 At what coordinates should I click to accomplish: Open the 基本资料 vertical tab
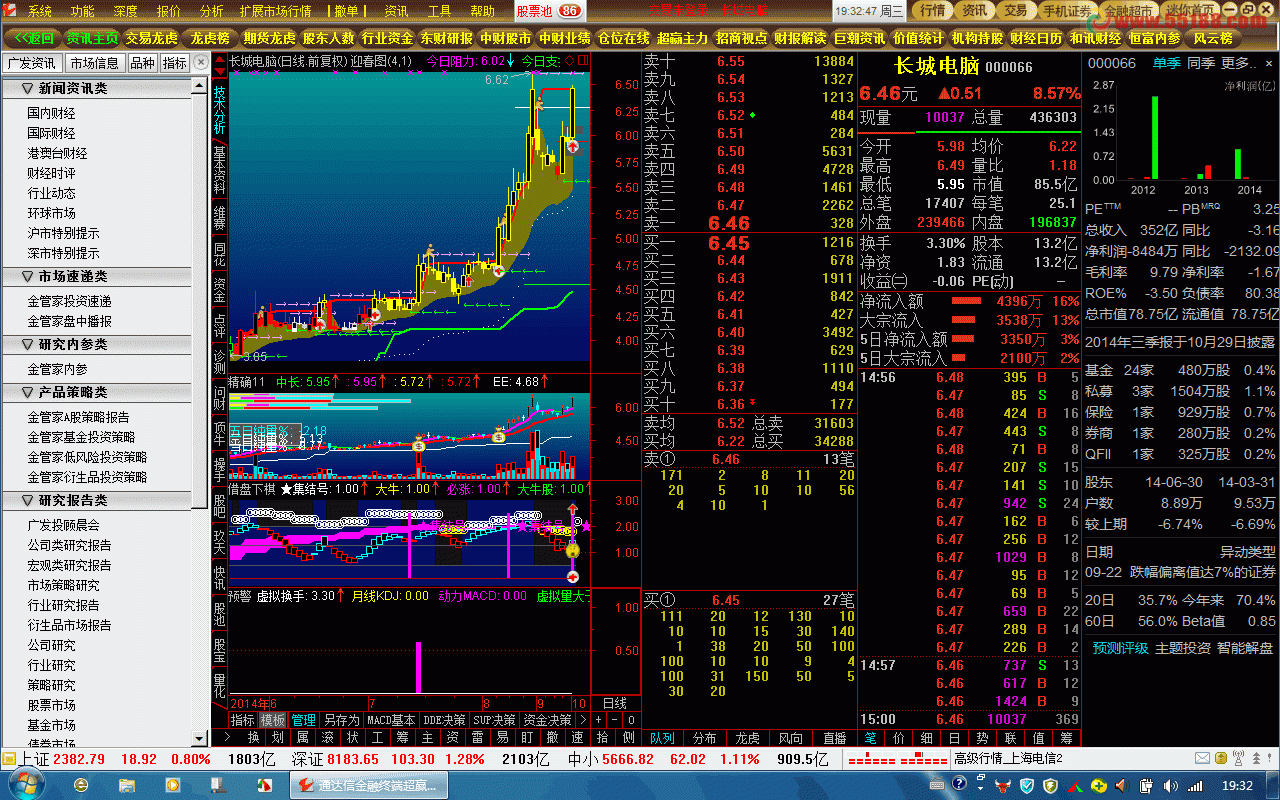click(x=219, y=169)
